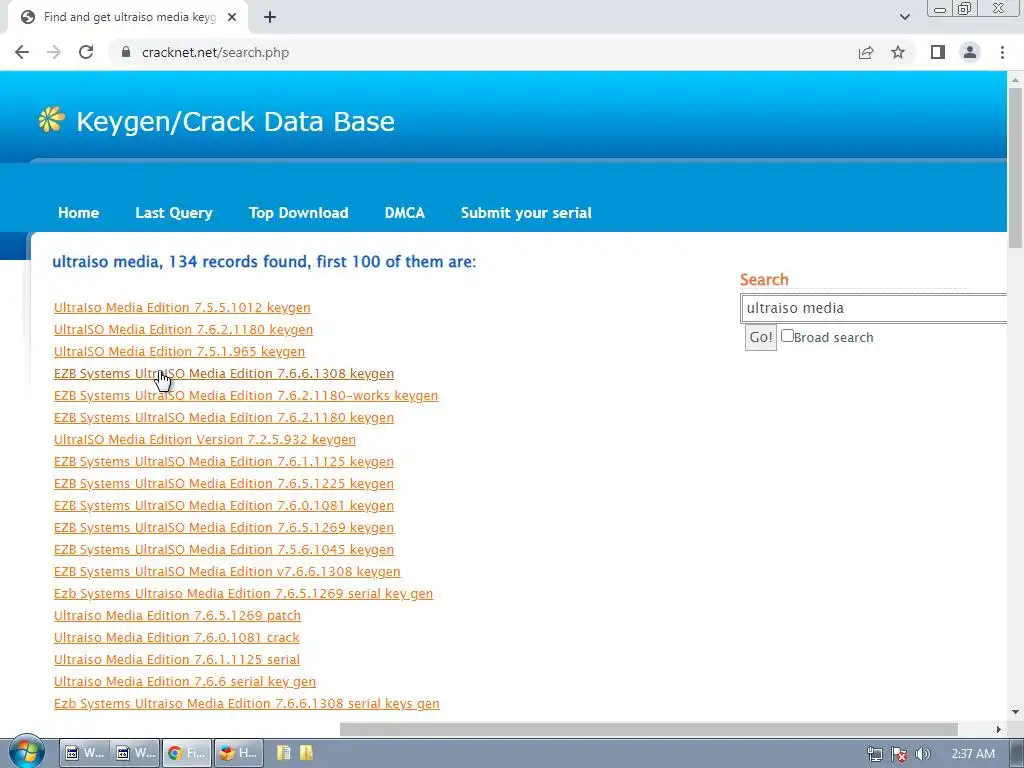Select the Find and get ultraiso tab

[129, 18]
